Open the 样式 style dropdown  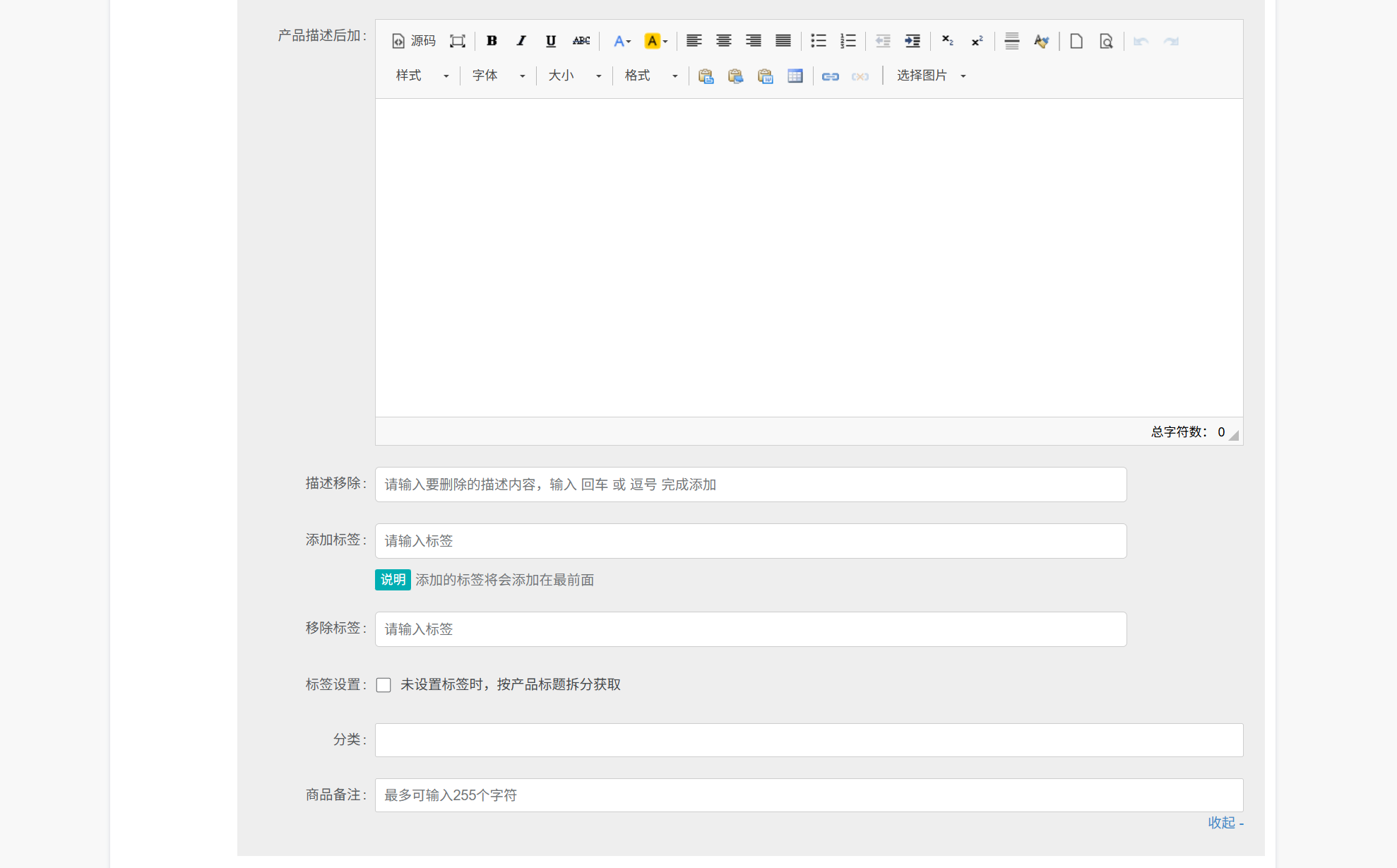(422, 76)
